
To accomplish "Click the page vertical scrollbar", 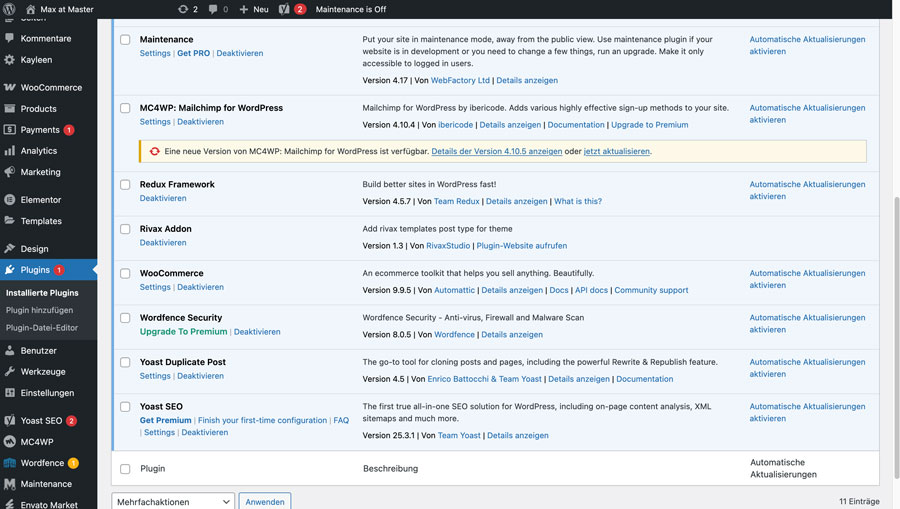I will click(896, 337).
